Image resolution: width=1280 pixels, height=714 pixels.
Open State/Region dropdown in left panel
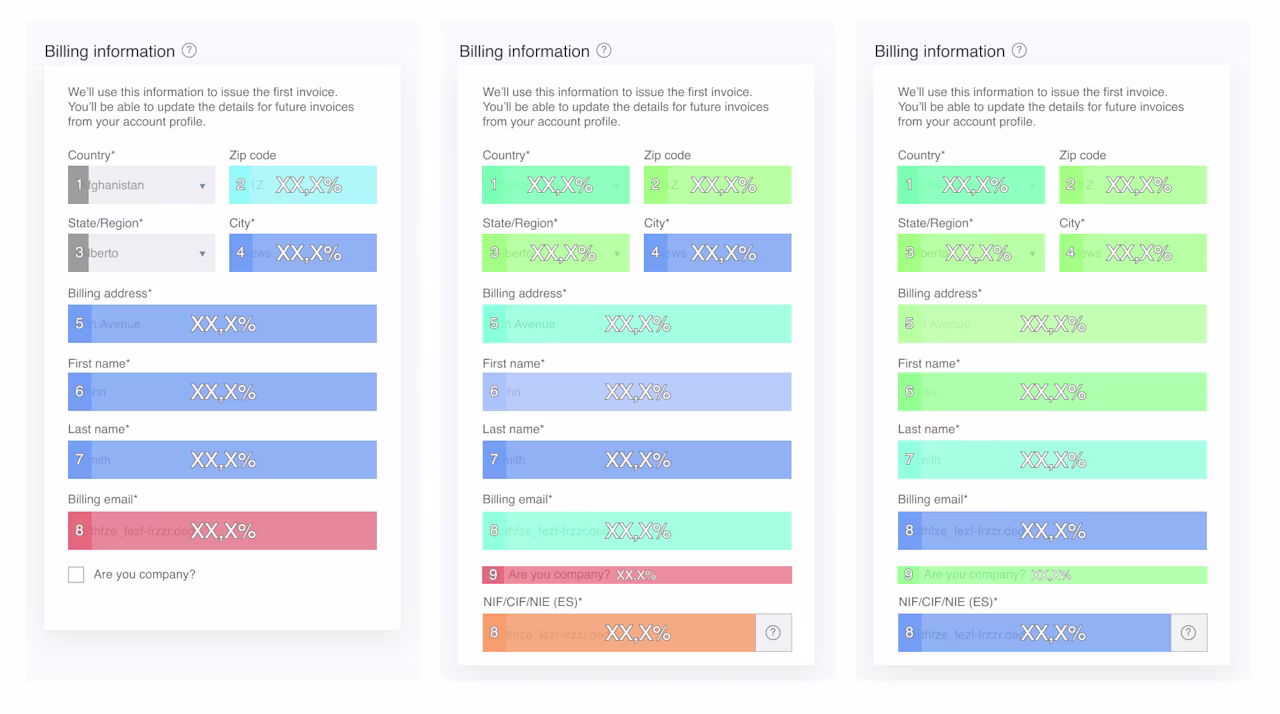[x=141, y=253]
